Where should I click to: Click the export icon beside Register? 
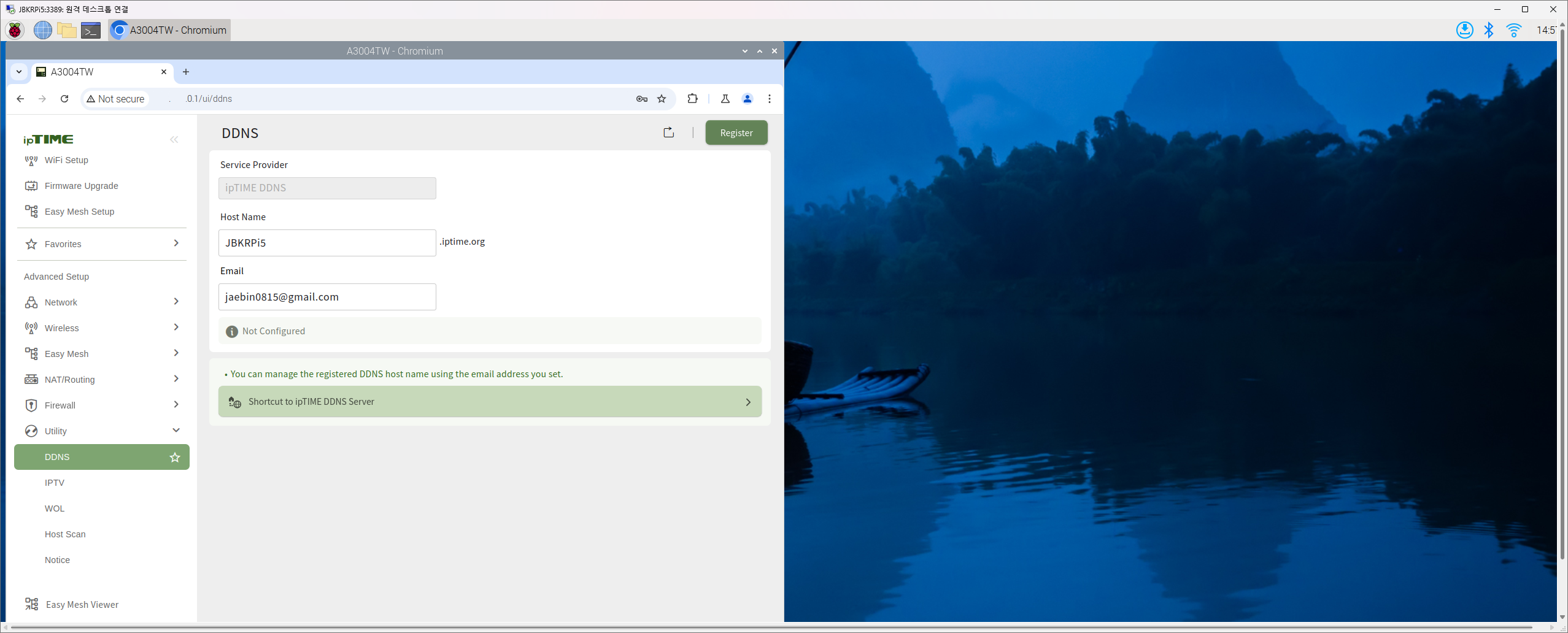click(x=668, y=132)
